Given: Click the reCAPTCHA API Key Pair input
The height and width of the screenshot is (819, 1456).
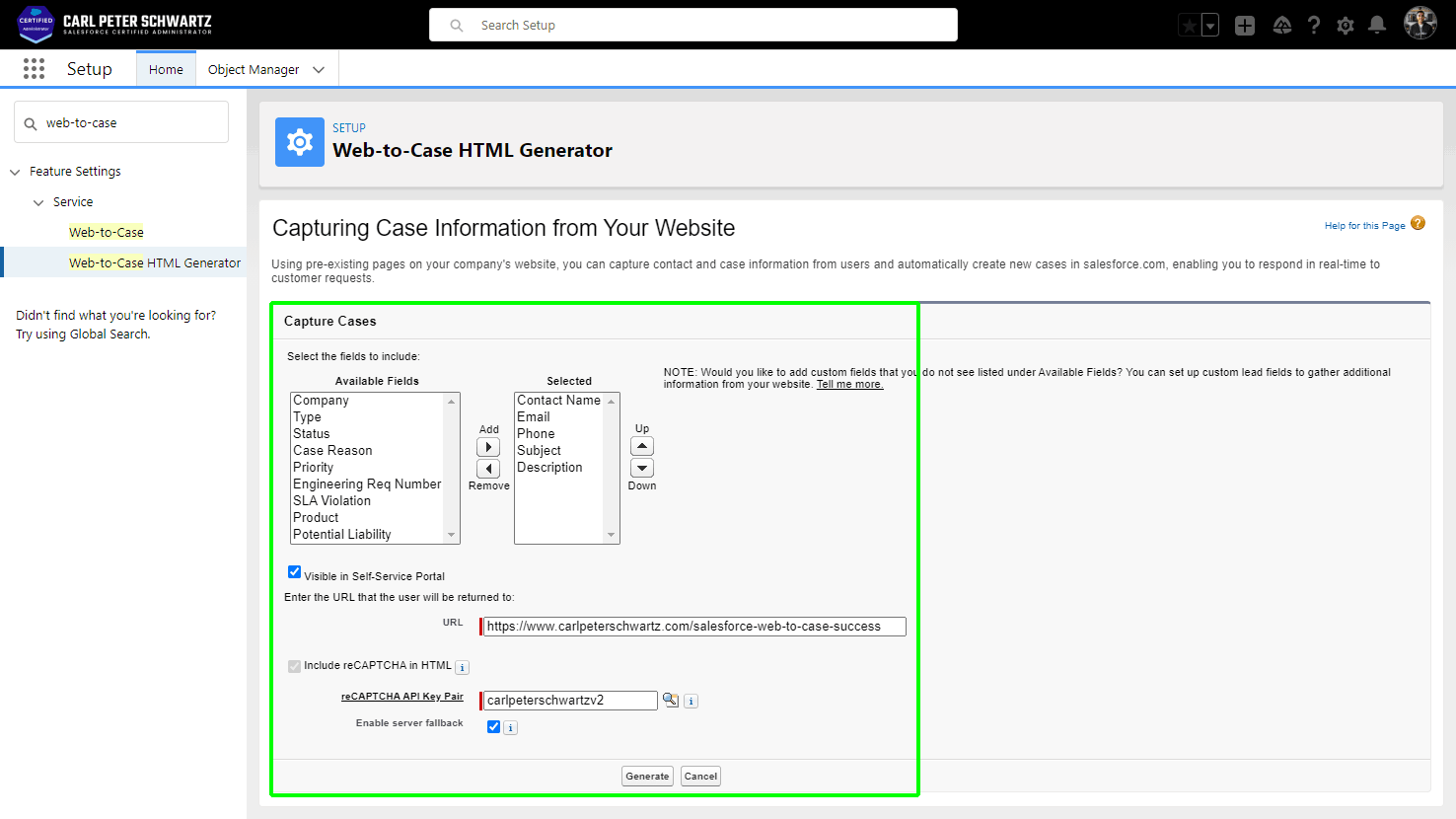Looking at the screenshot, I should pyautogui.click(x=569, y=701).
